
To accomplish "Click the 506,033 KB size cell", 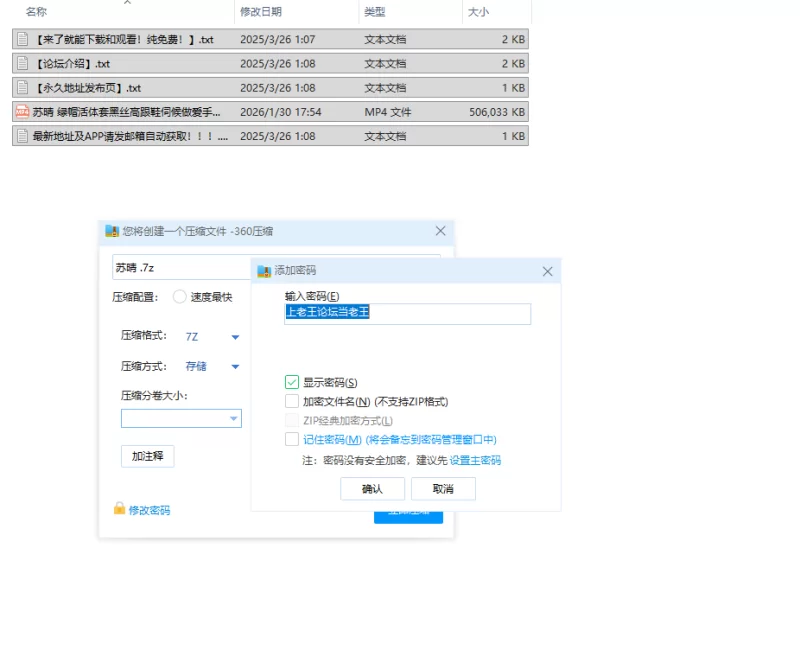I will point(497,112).
